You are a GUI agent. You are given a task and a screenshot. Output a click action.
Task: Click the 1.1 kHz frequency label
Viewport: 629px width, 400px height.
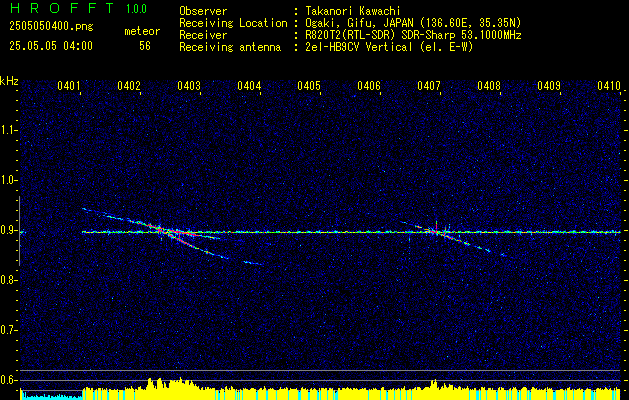pos(8,130)
